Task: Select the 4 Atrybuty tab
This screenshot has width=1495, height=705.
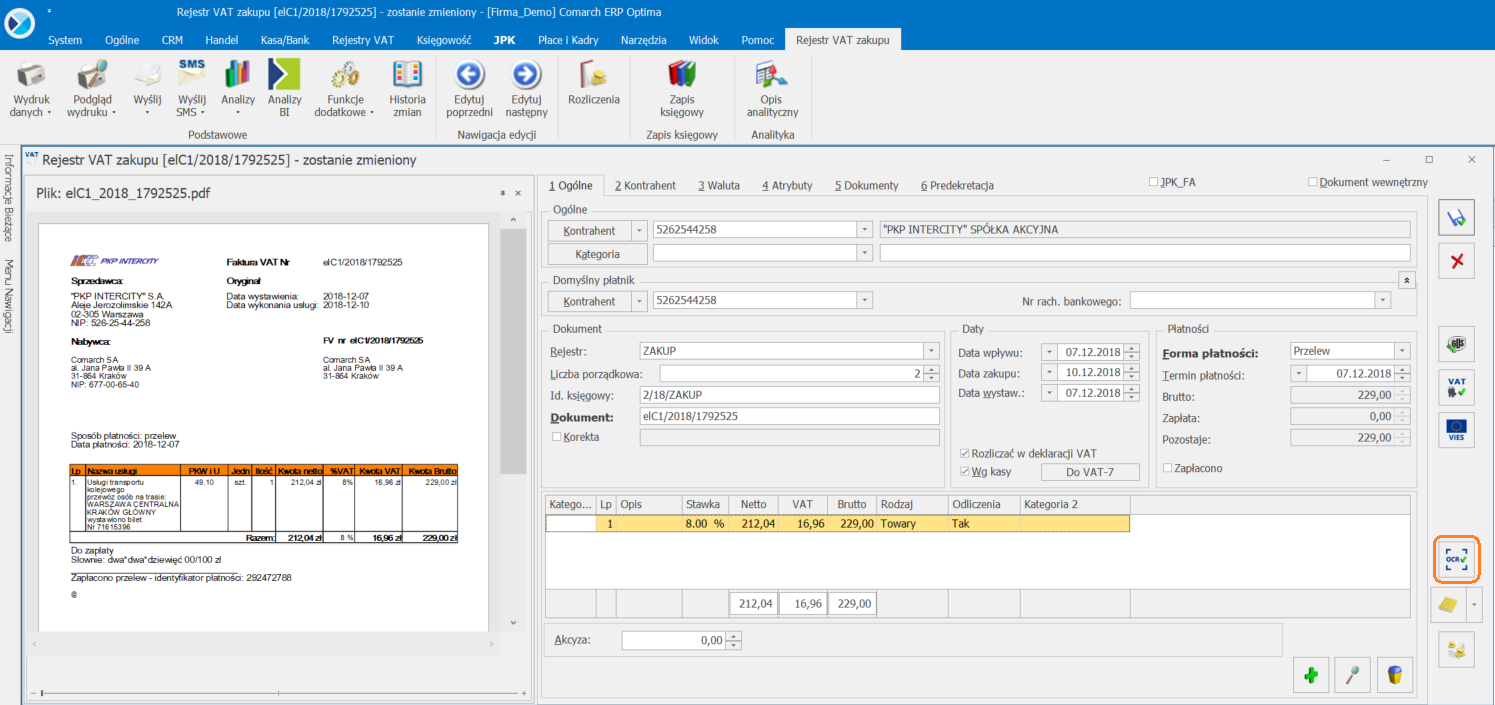Action: (x=787, y=185)
